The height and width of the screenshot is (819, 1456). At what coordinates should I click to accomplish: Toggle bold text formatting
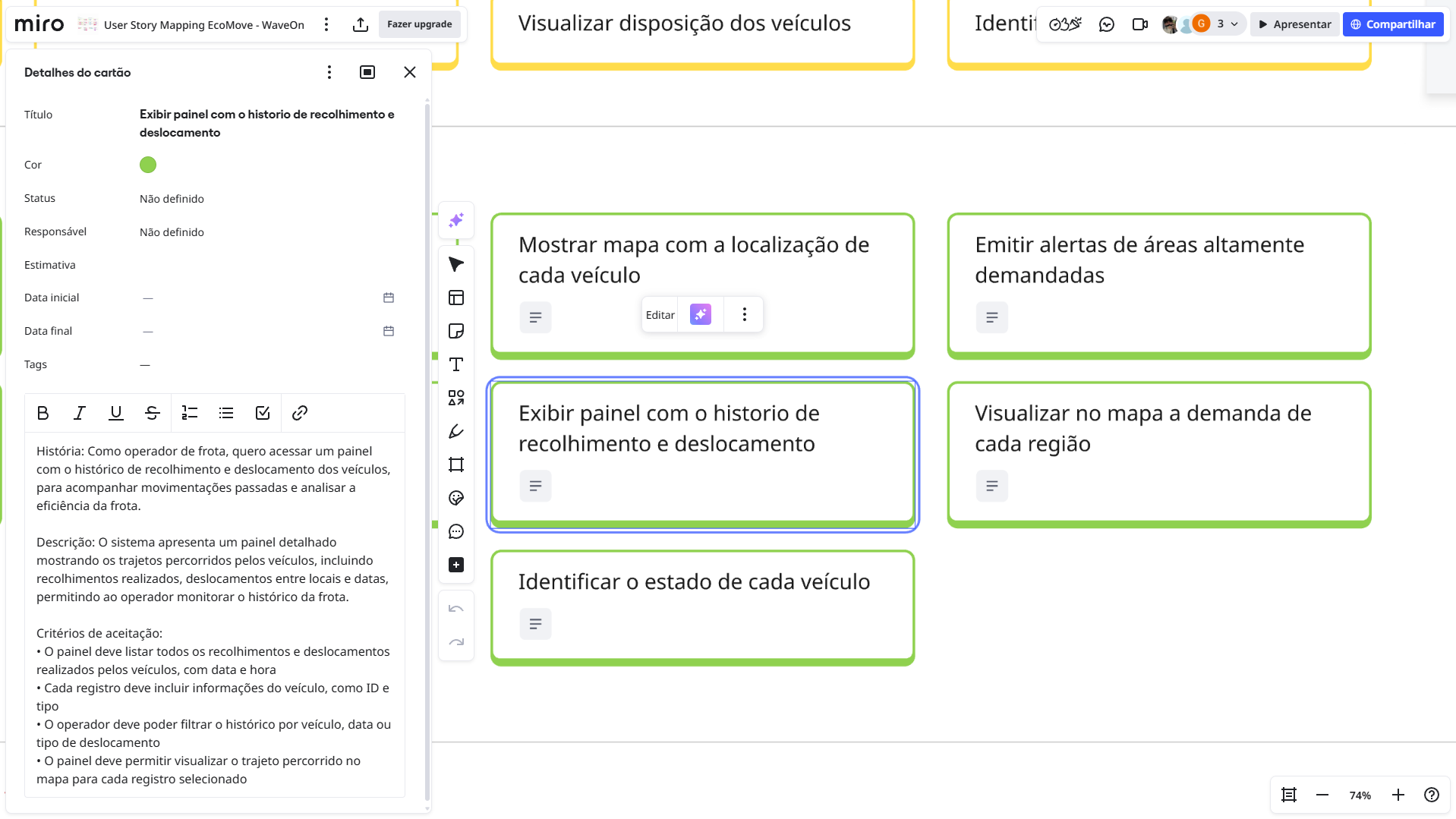click(x=43, y=413)
